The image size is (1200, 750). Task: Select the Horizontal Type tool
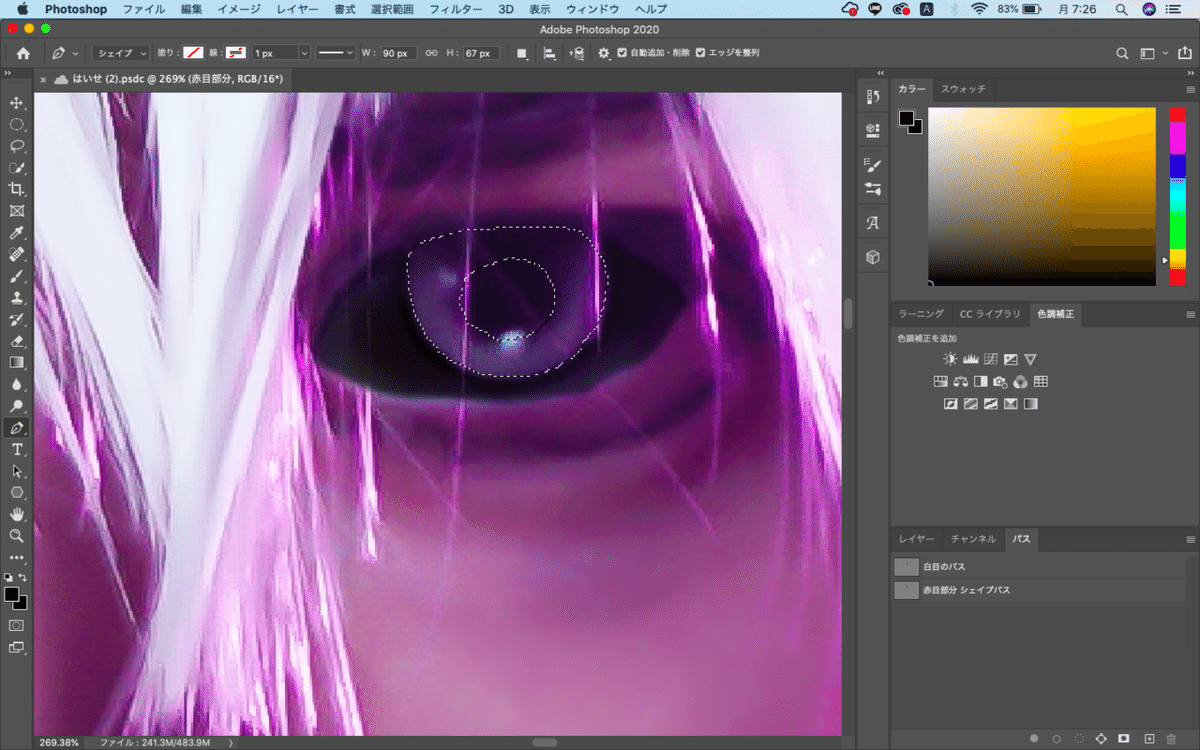[17, 449]
